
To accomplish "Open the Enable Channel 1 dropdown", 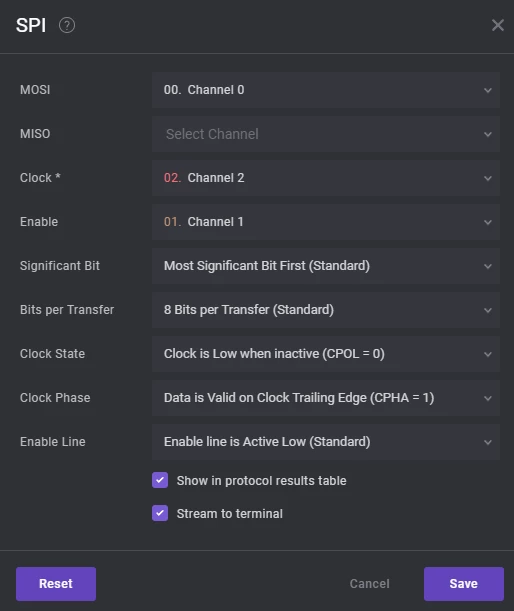I will [326, 222].
